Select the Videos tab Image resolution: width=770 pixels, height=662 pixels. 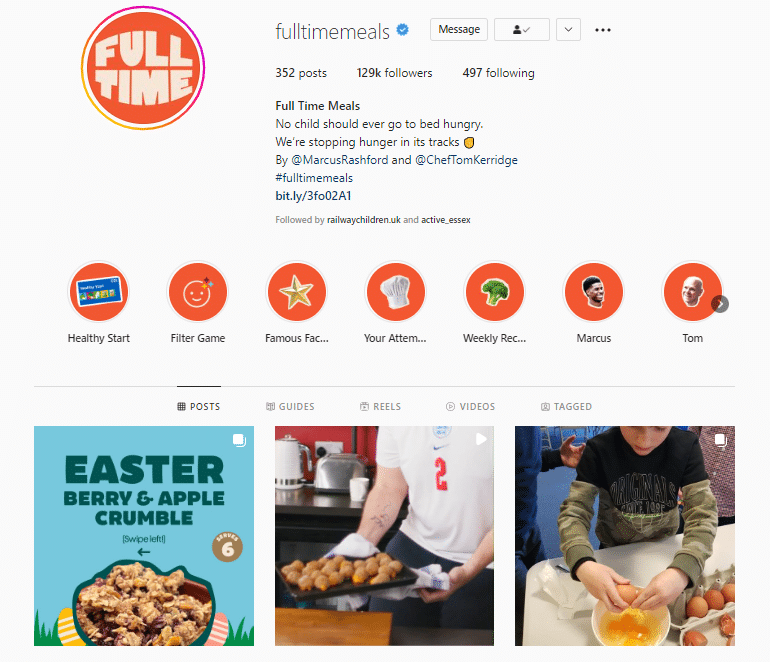[470, 407]
